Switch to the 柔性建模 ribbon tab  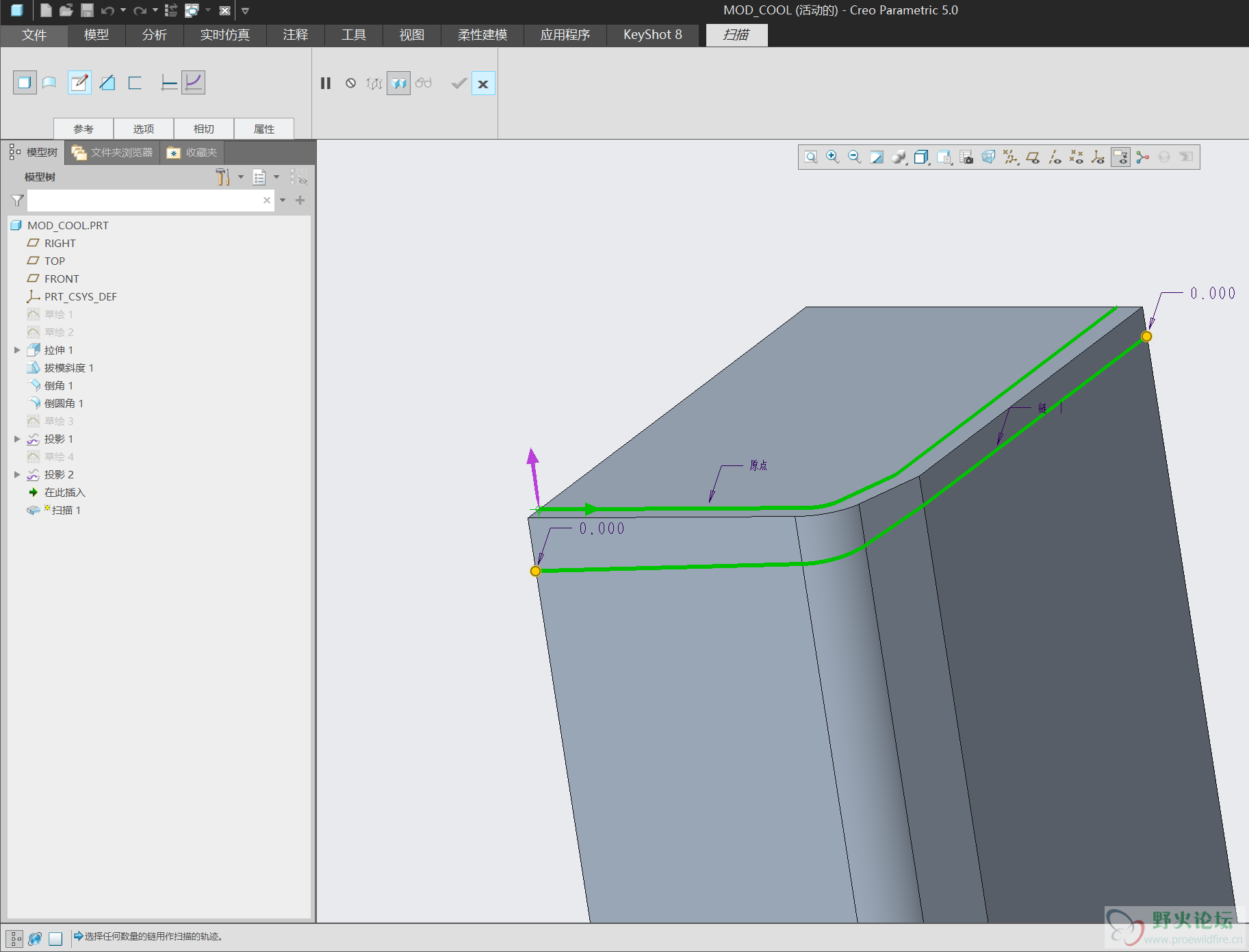click(482, 35)
